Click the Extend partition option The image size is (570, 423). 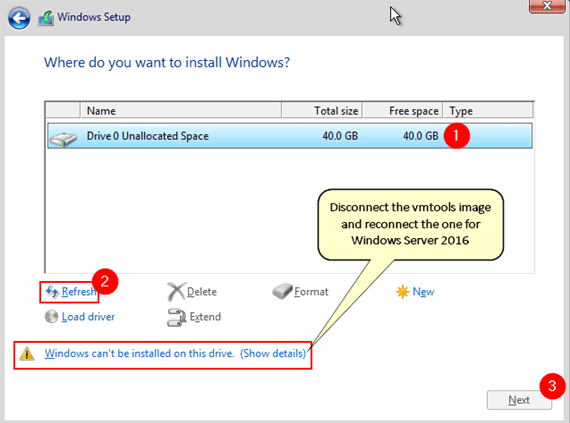[205, 317]
